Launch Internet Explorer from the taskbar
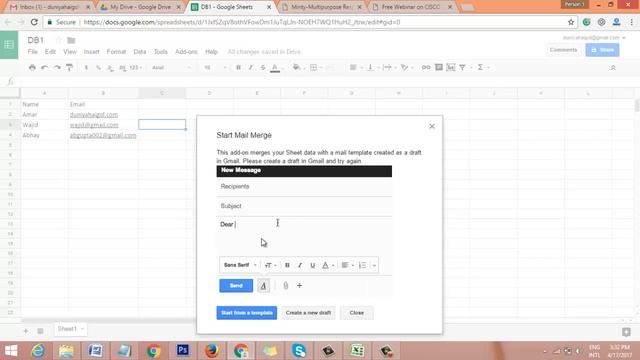 [x=38, y=351]
